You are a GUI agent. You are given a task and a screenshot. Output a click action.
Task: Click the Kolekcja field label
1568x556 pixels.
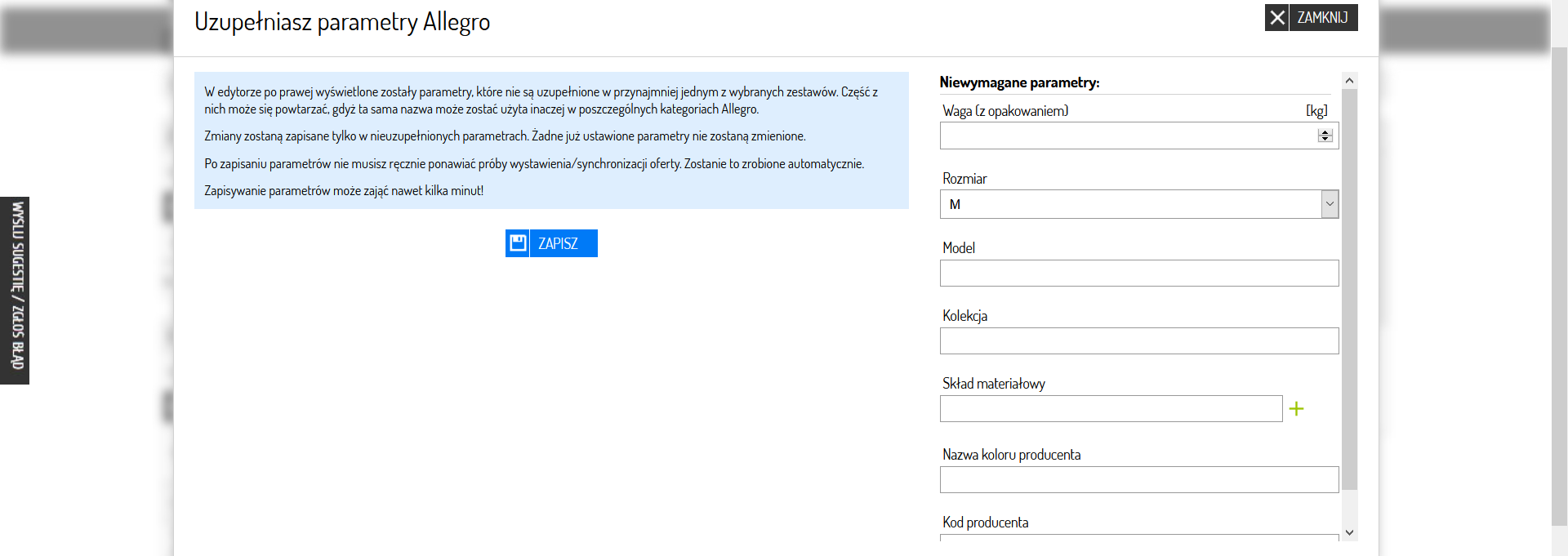964,316
